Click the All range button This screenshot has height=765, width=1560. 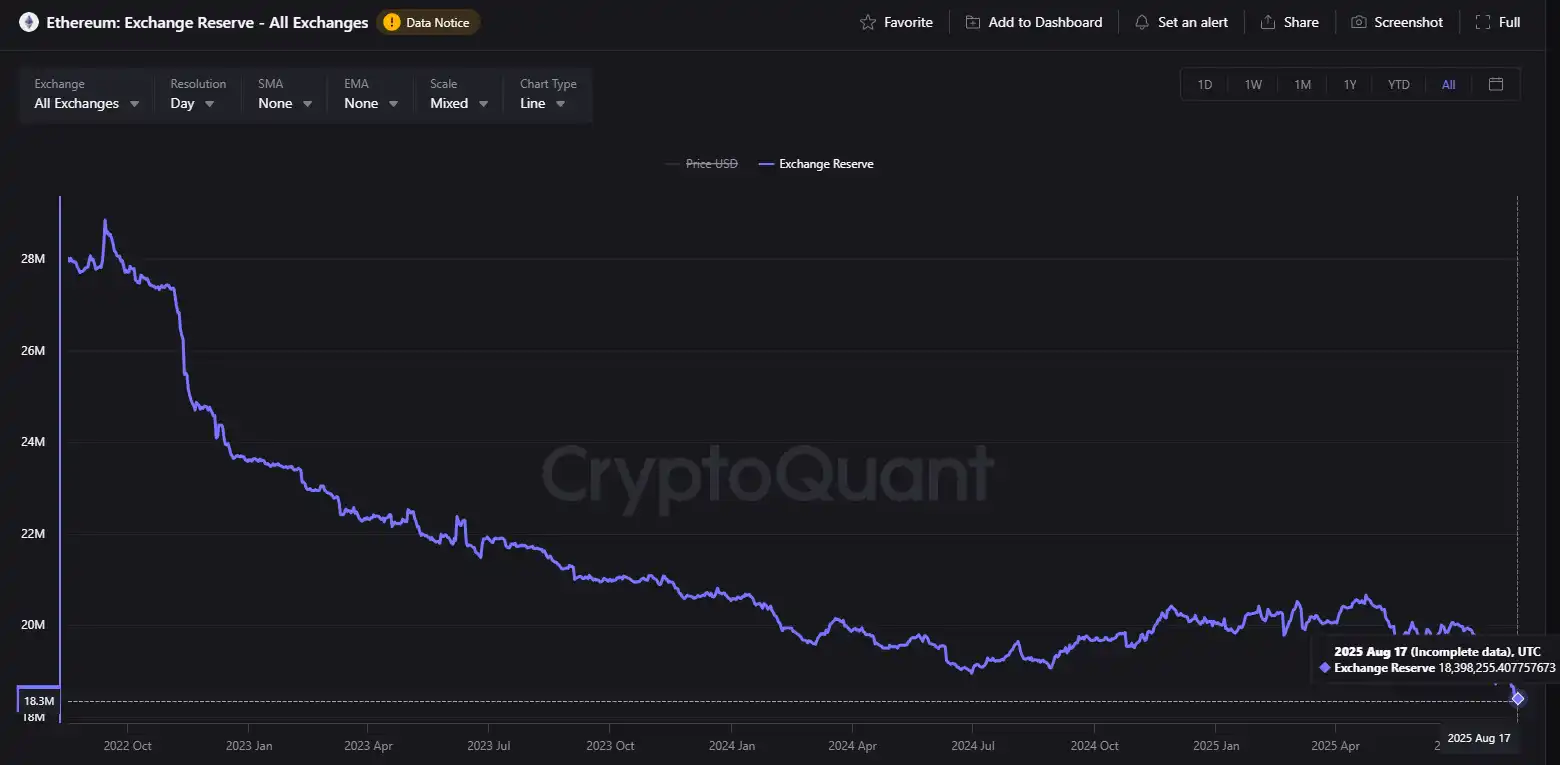pos(1448,84)
